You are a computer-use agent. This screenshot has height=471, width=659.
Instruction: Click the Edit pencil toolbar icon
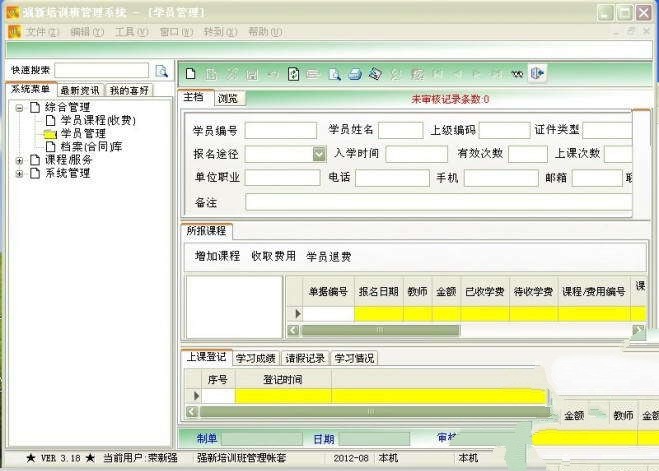tap(231, 74)
